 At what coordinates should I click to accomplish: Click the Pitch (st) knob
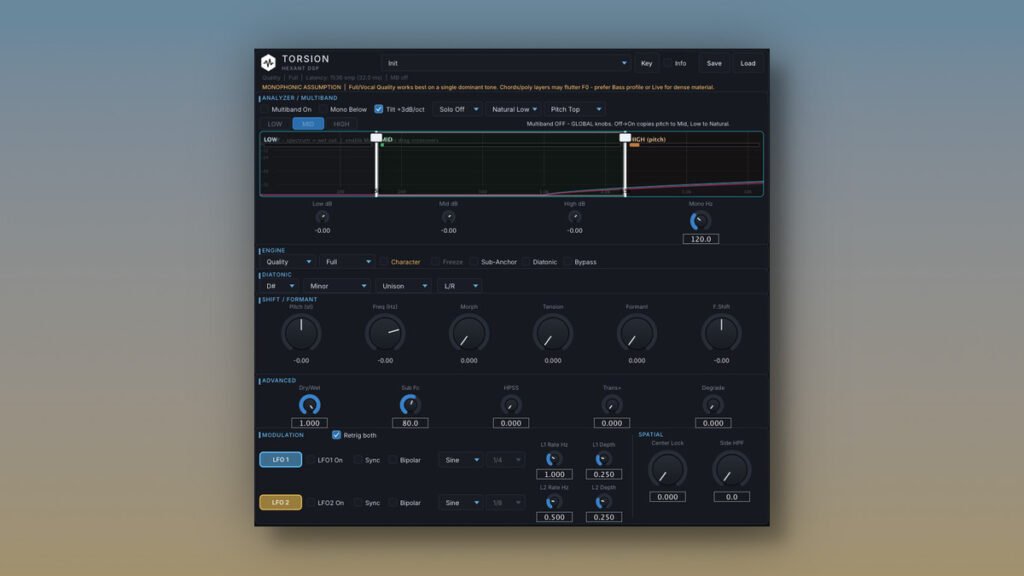pos(301,333)
